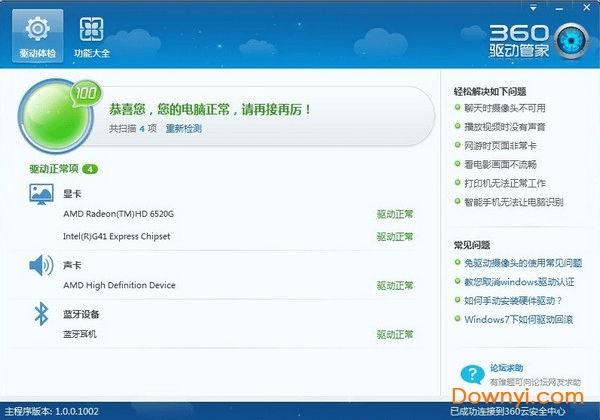Open the 打印机无法正常工作 help link
Screen dimensions: 600x420
coord(505,183)
